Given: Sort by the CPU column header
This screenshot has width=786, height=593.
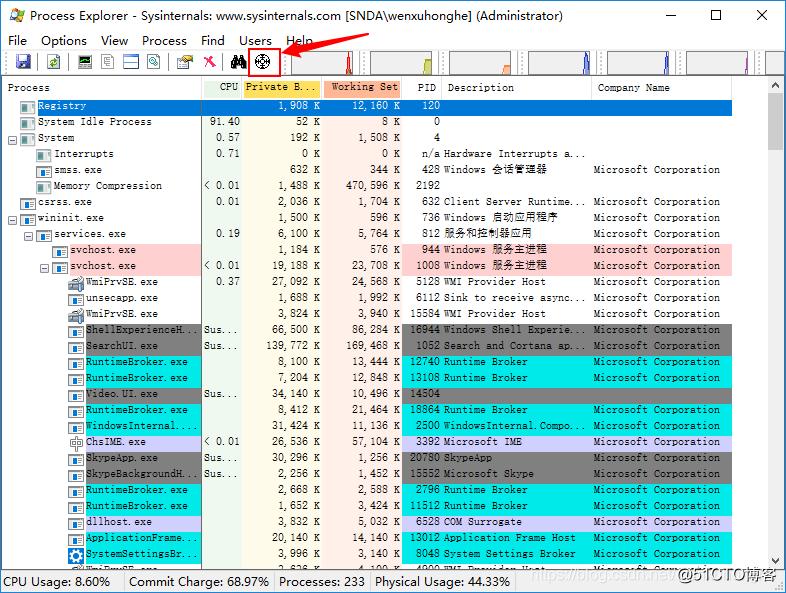Looking at the screenshot, I should pos(228,87).
